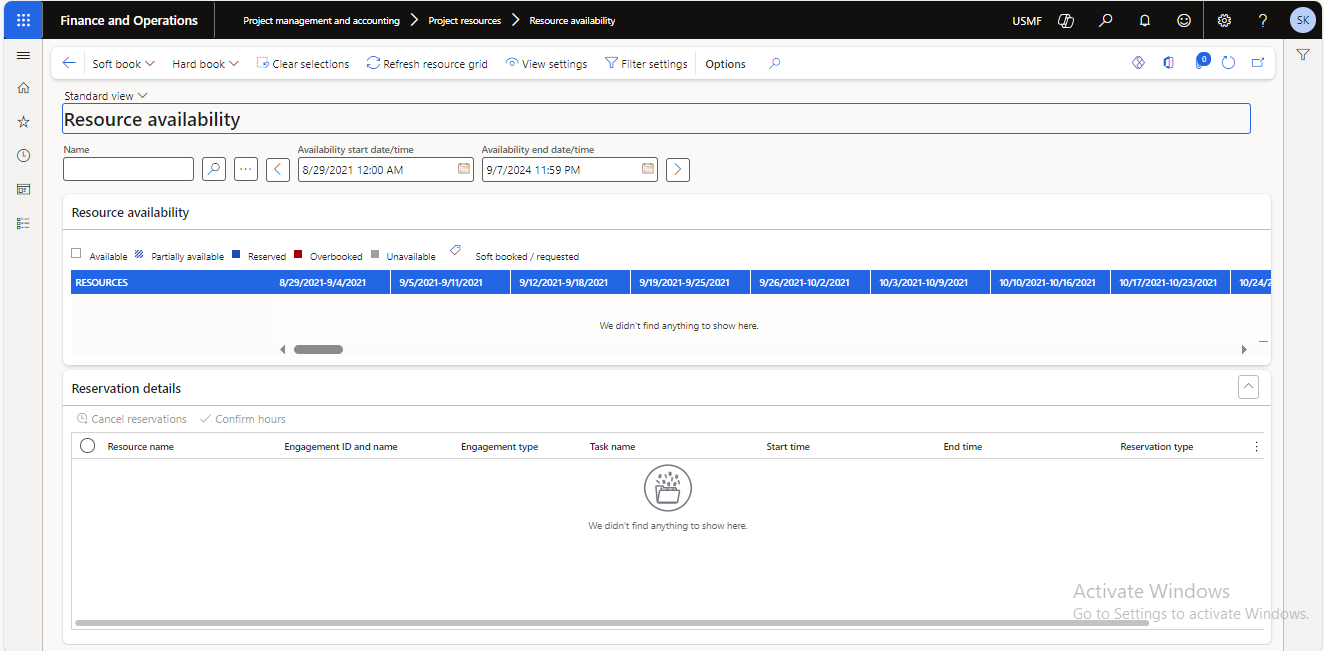Image resolution: width=1324 pixels, height=651 pixels.
Task: Click the Available legend checkbox
Action: [x=77, y=255]
